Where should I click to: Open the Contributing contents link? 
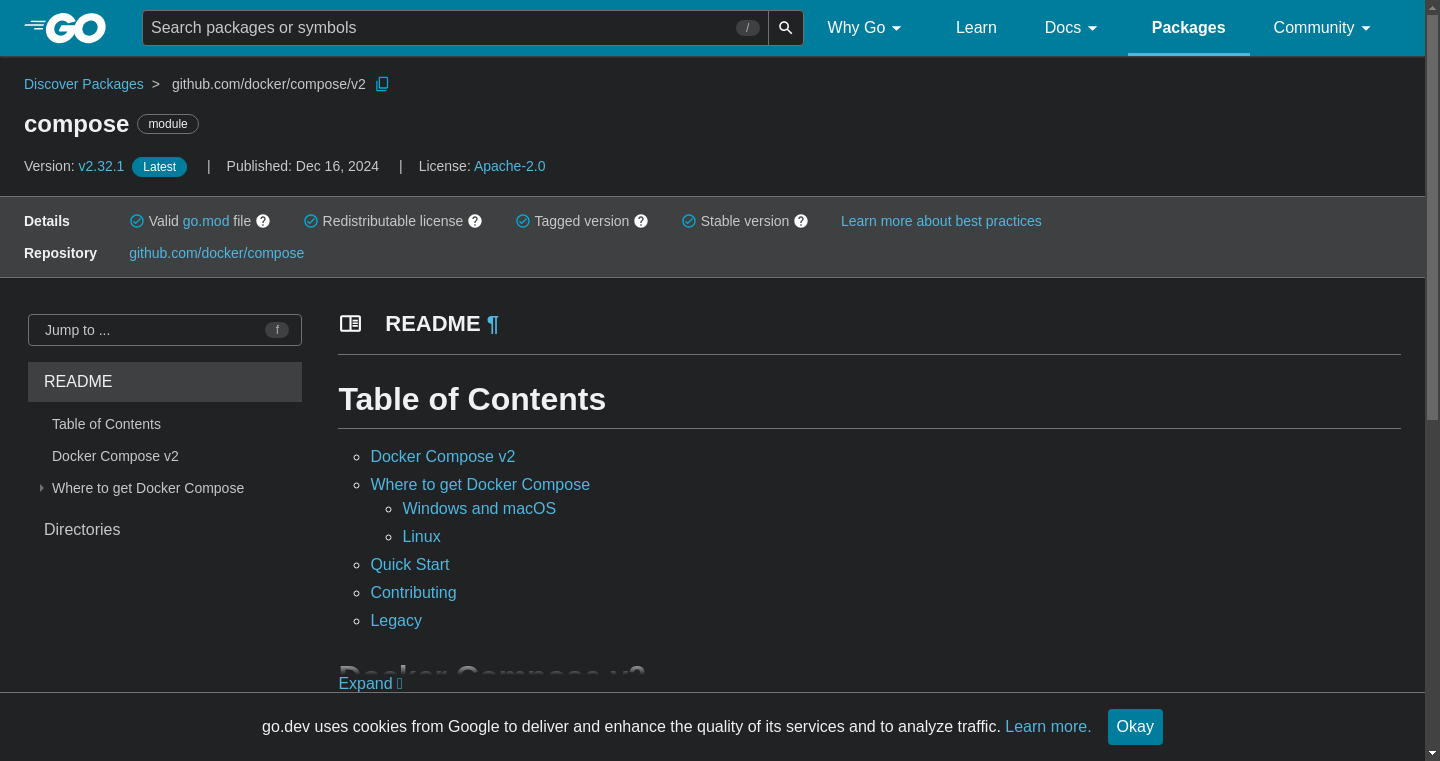pyautogui.click(x=413, y=592)
